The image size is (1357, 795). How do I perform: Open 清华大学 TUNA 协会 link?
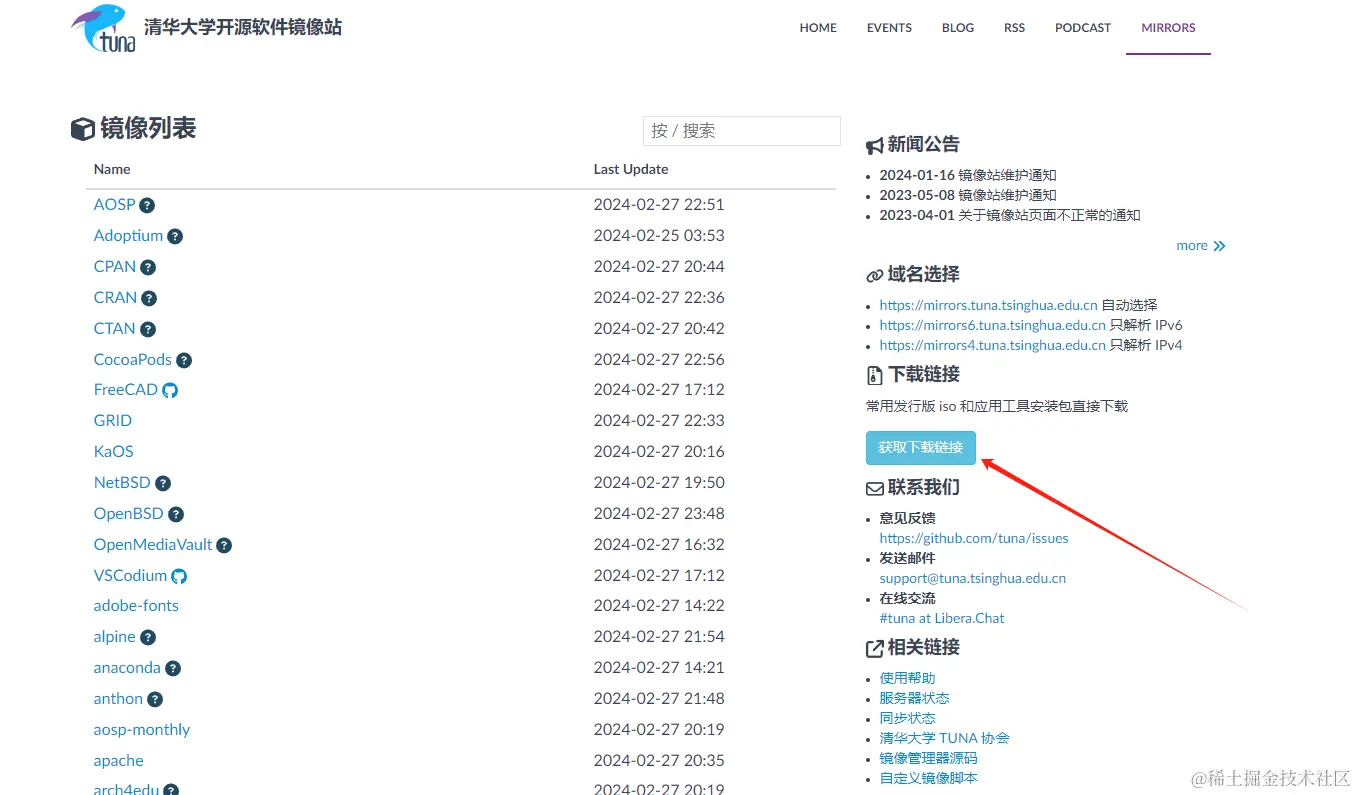coord(945,738)
